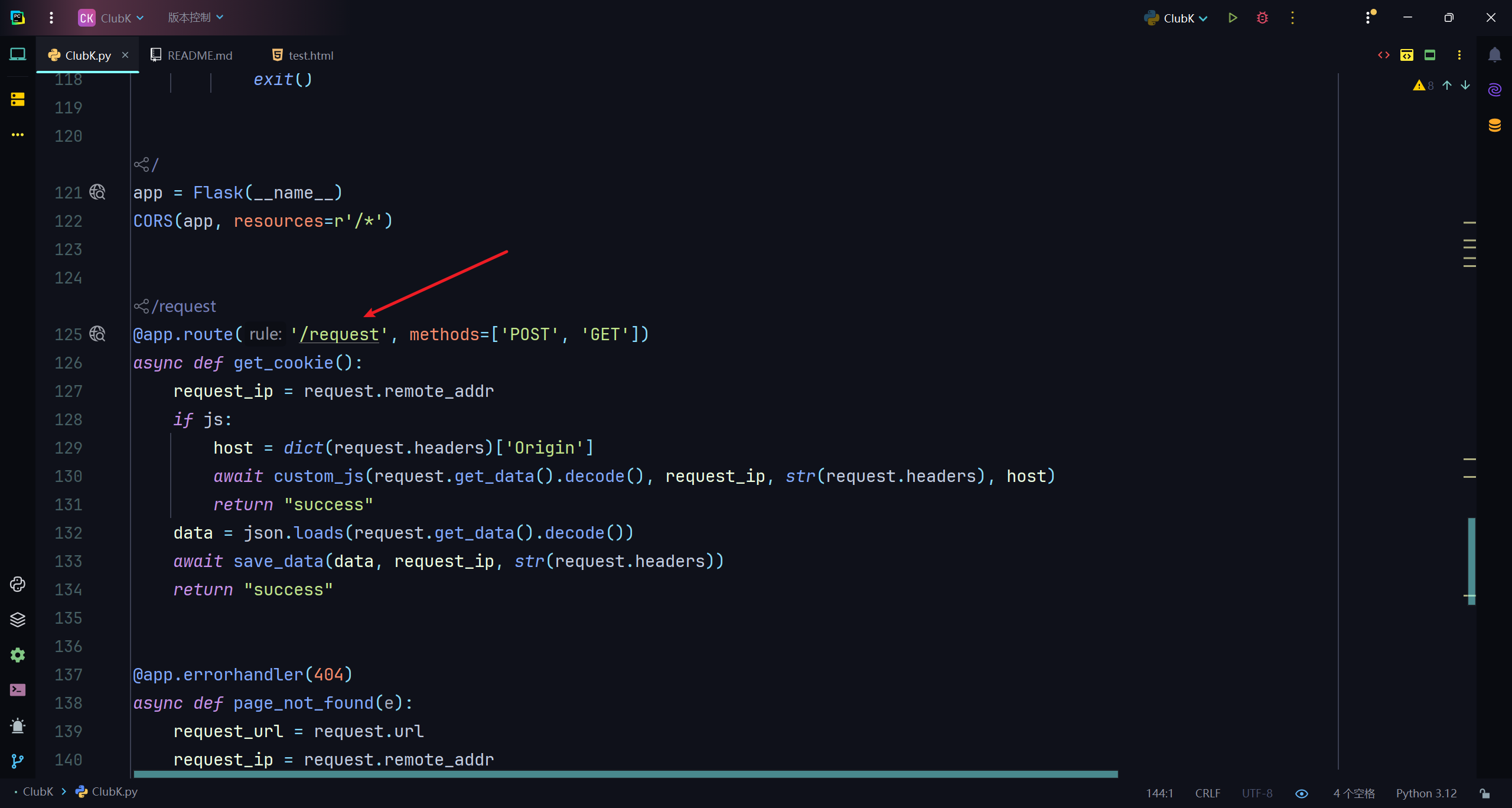
Task: Start debugging with the bug icon
Action: tap(1262, 18)
